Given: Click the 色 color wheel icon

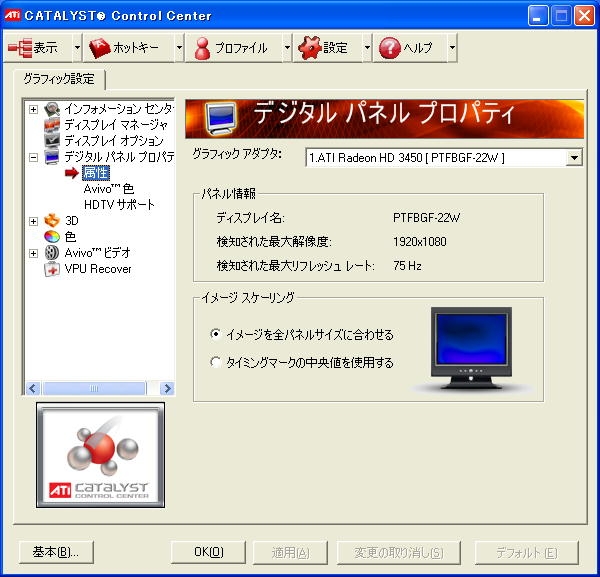Looking at the screenshot, I should 52,237.
